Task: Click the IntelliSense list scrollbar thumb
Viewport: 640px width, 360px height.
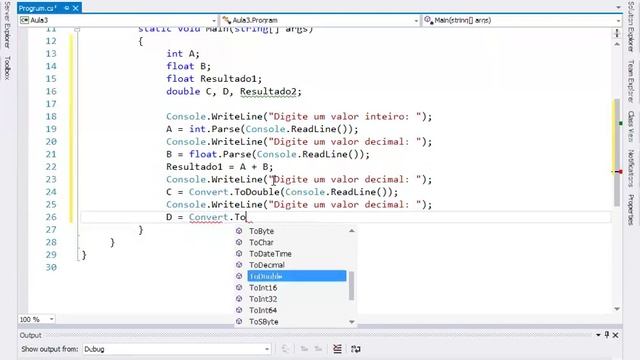Action: tap(351, 285)
